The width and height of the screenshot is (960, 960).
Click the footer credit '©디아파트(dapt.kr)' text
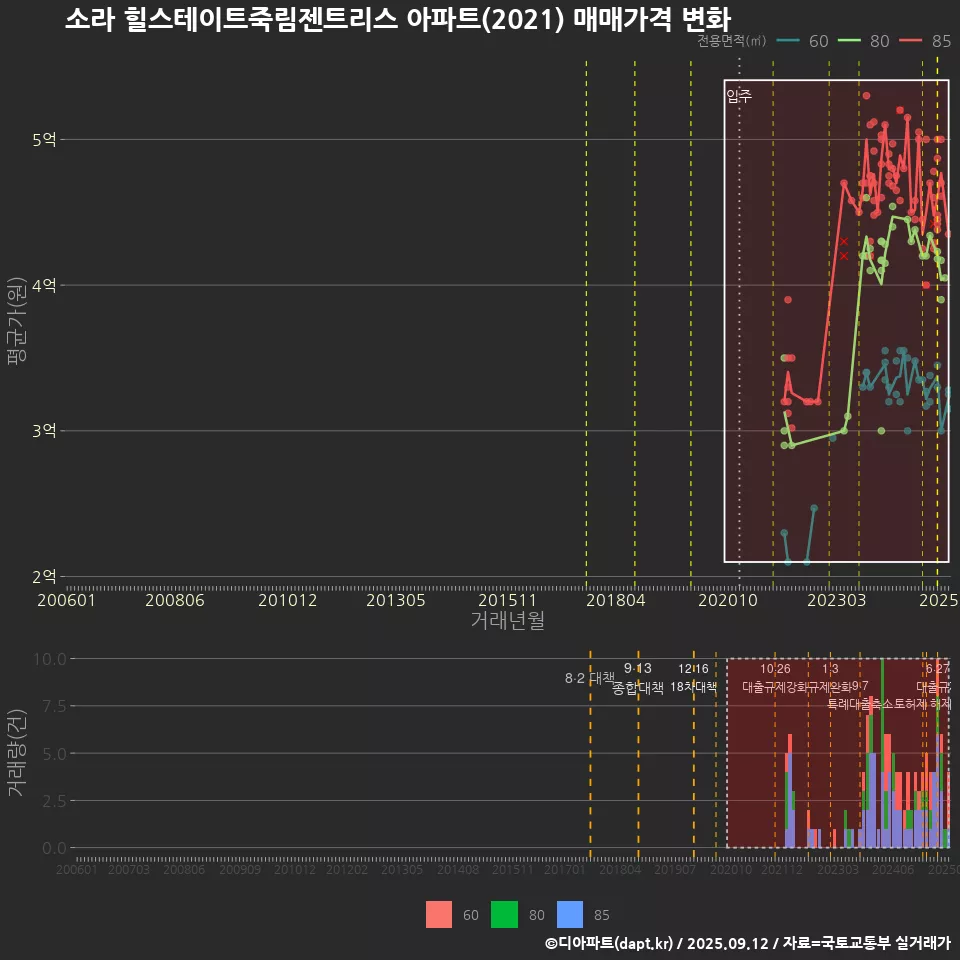[609, 943]
